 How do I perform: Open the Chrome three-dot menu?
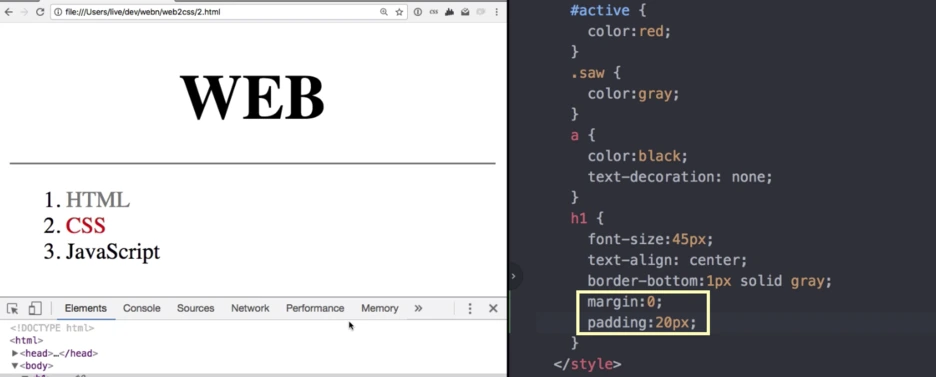497,12
